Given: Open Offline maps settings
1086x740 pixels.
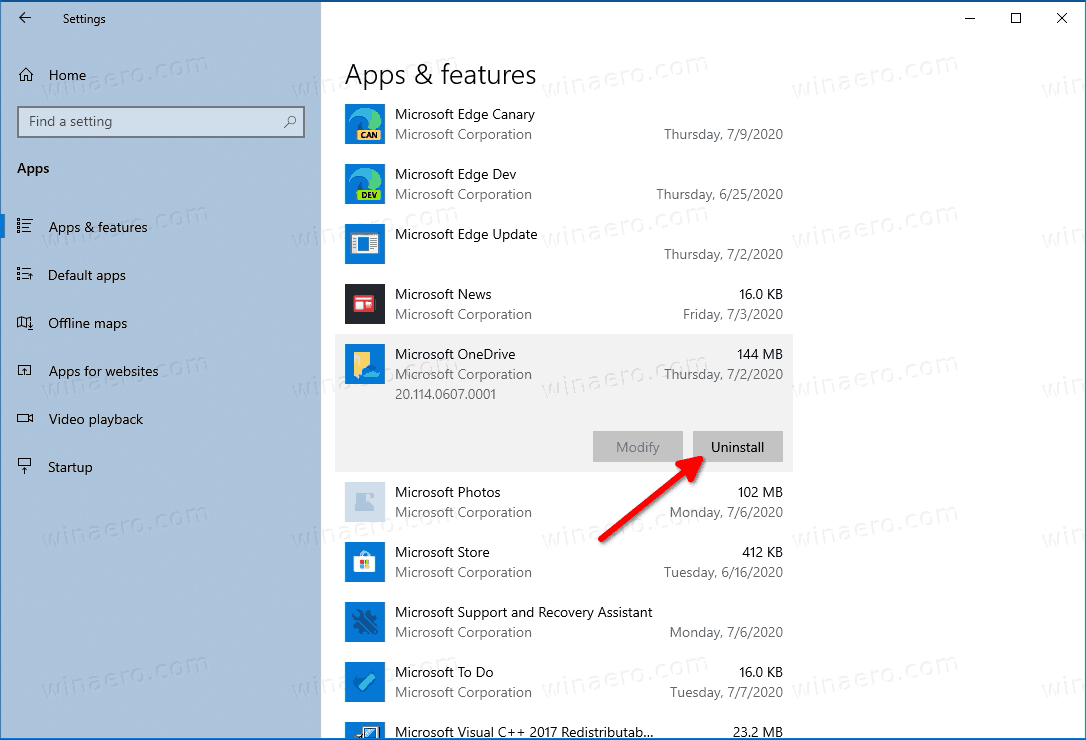Looking at the screenshot, I should coord(87,323).
